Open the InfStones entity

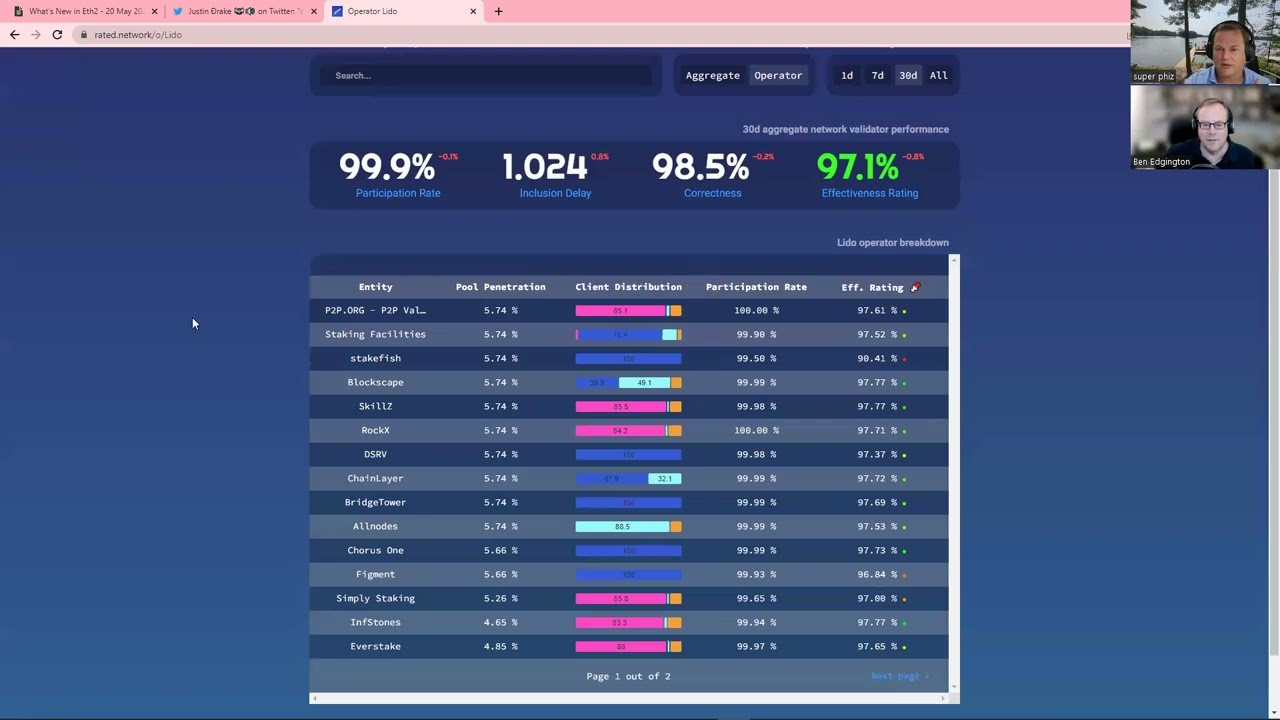pyautogui.click(x=375, y=622)
